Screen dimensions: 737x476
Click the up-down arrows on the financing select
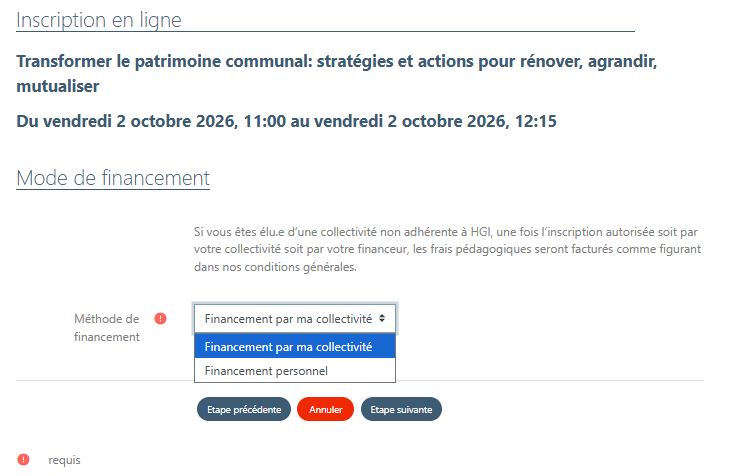click(x=382, y=319)
